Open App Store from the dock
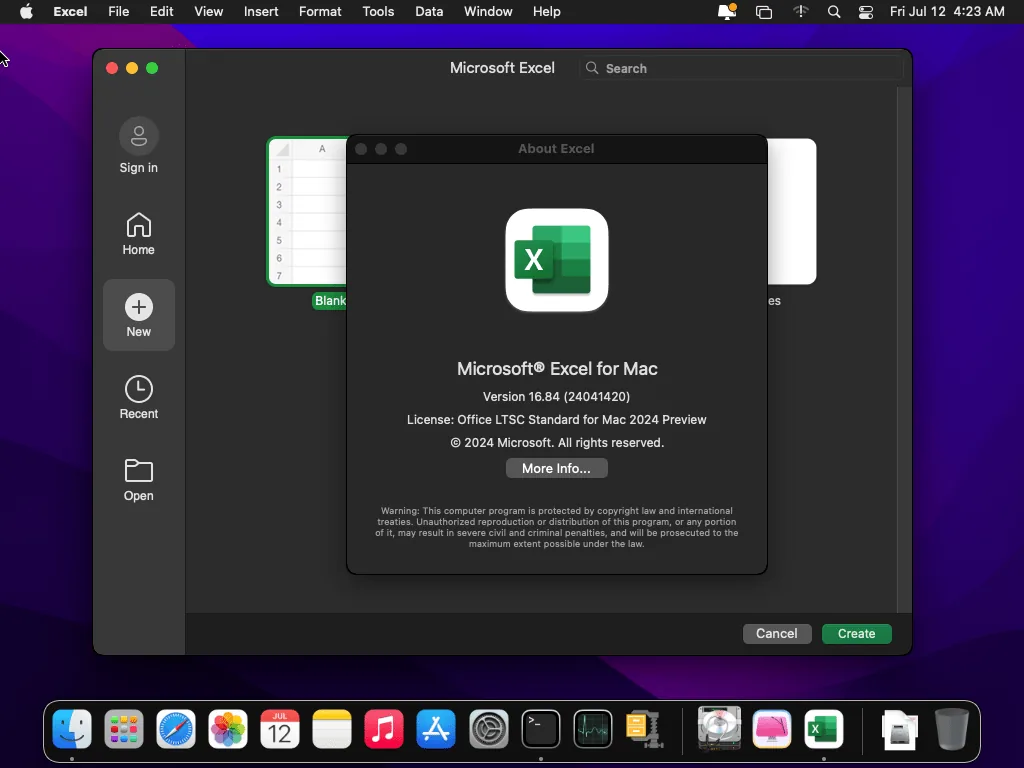 tap(436, 729)
